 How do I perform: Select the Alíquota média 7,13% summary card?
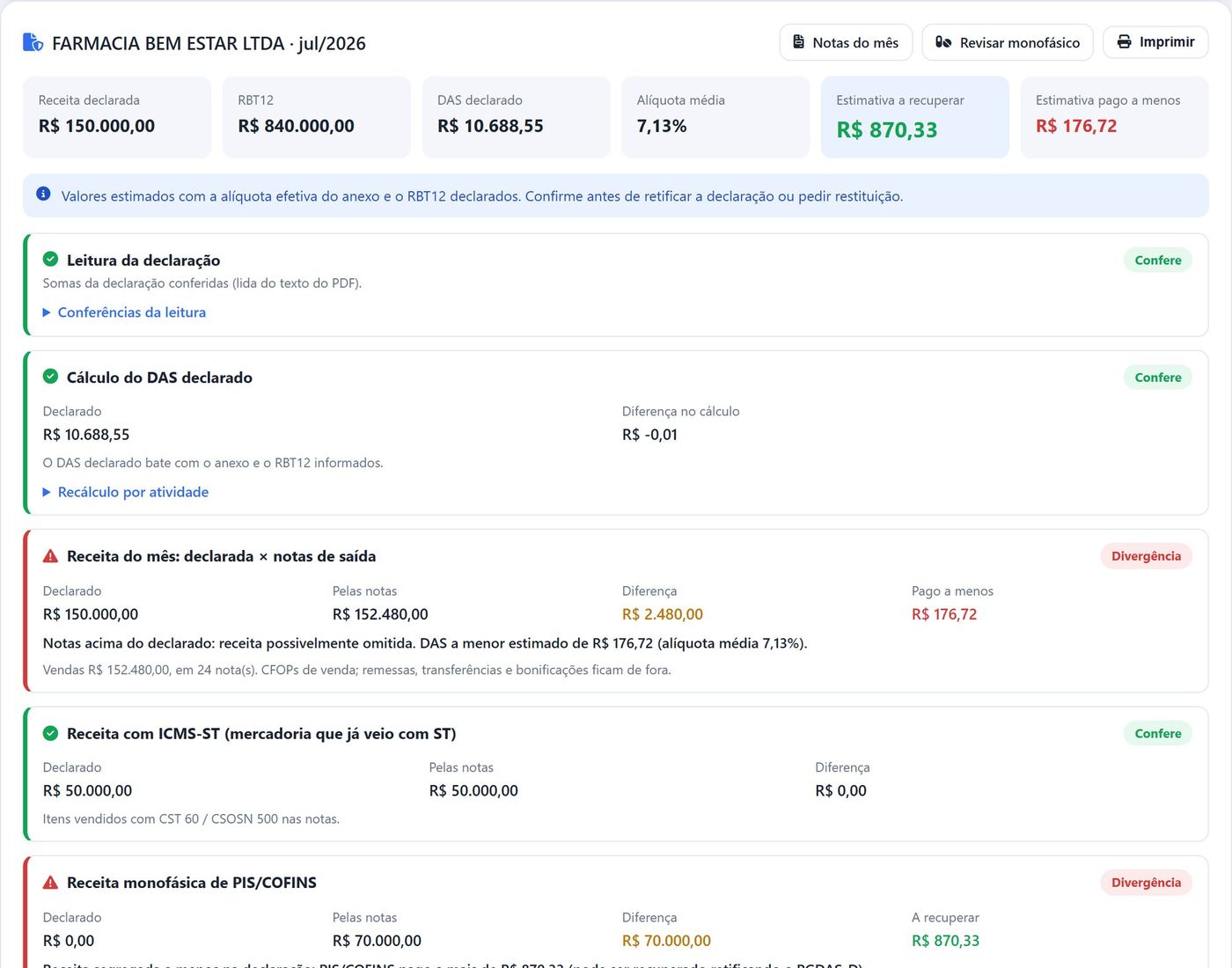[715, 117]
